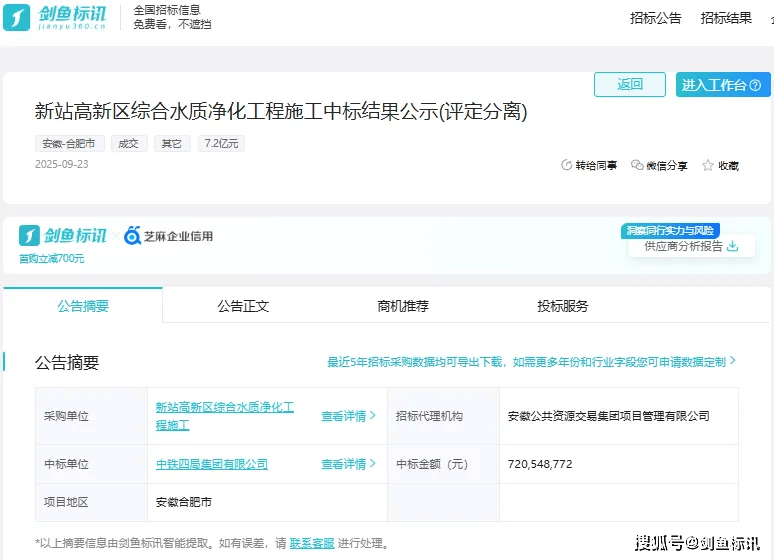
Task: Click the 联系客服 link
Action: (x=312, y=543)
